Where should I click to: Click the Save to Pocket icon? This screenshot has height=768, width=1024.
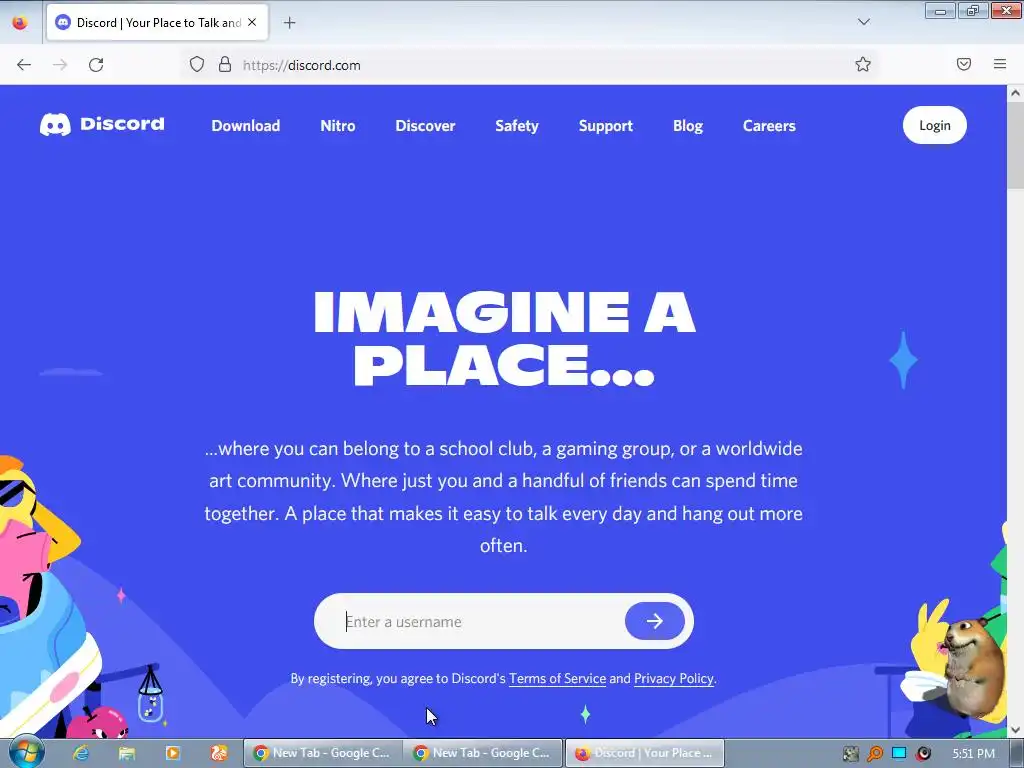(x=963, y=64)
